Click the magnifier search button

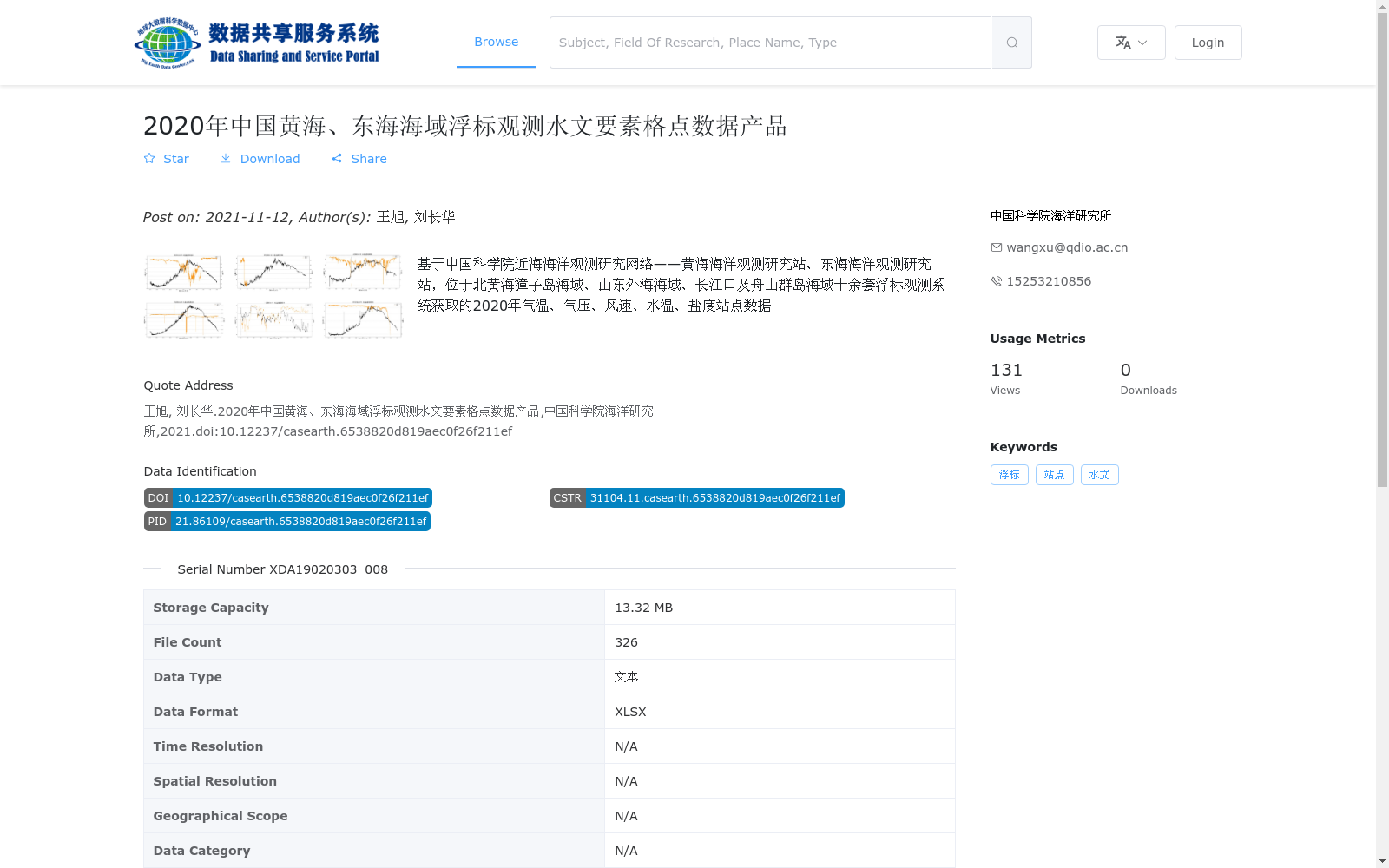click(1011, 43)
